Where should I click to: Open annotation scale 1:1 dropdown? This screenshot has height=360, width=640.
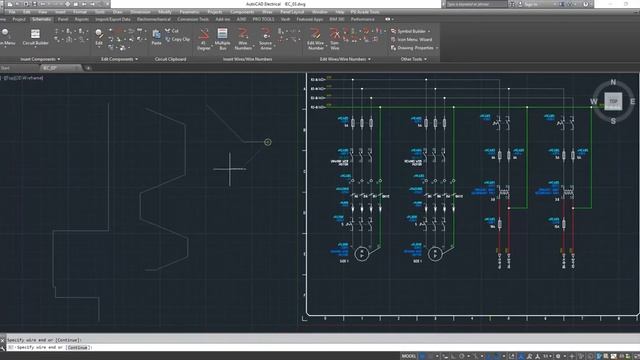[x=547, y=356]
